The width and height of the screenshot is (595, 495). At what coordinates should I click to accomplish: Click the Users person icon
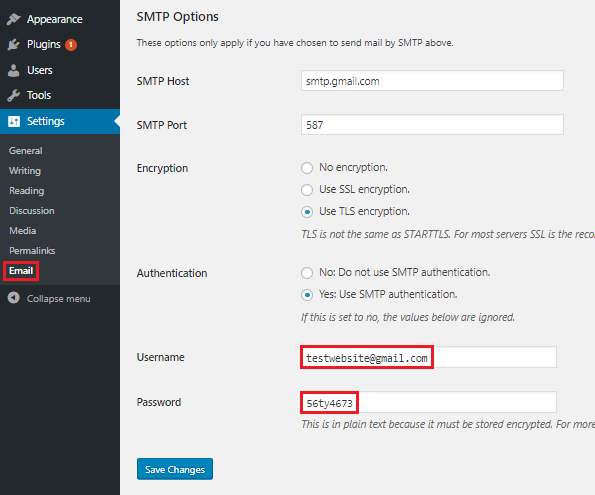(x=14, y=70)
